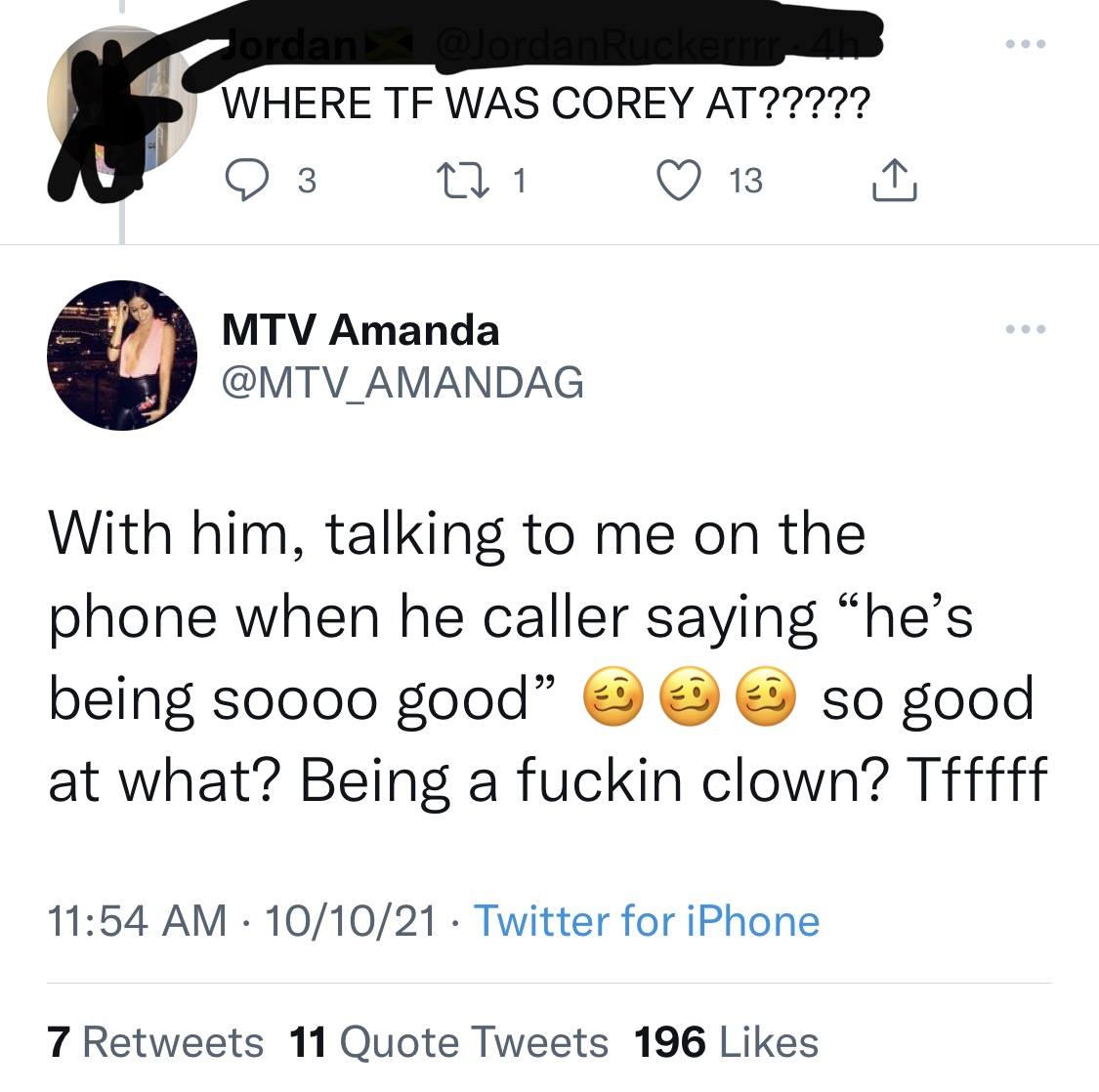
Task: Click the reply count 3
Action: [x=306, y=181]
